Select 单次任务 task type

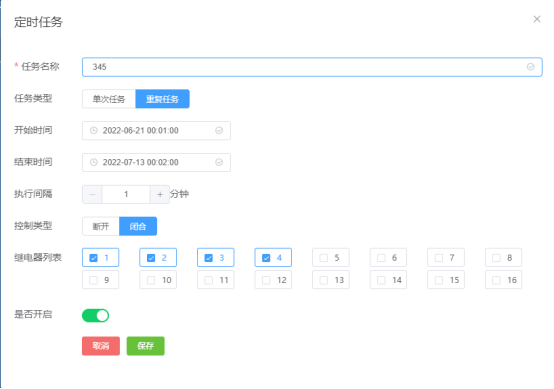point(109,99)
